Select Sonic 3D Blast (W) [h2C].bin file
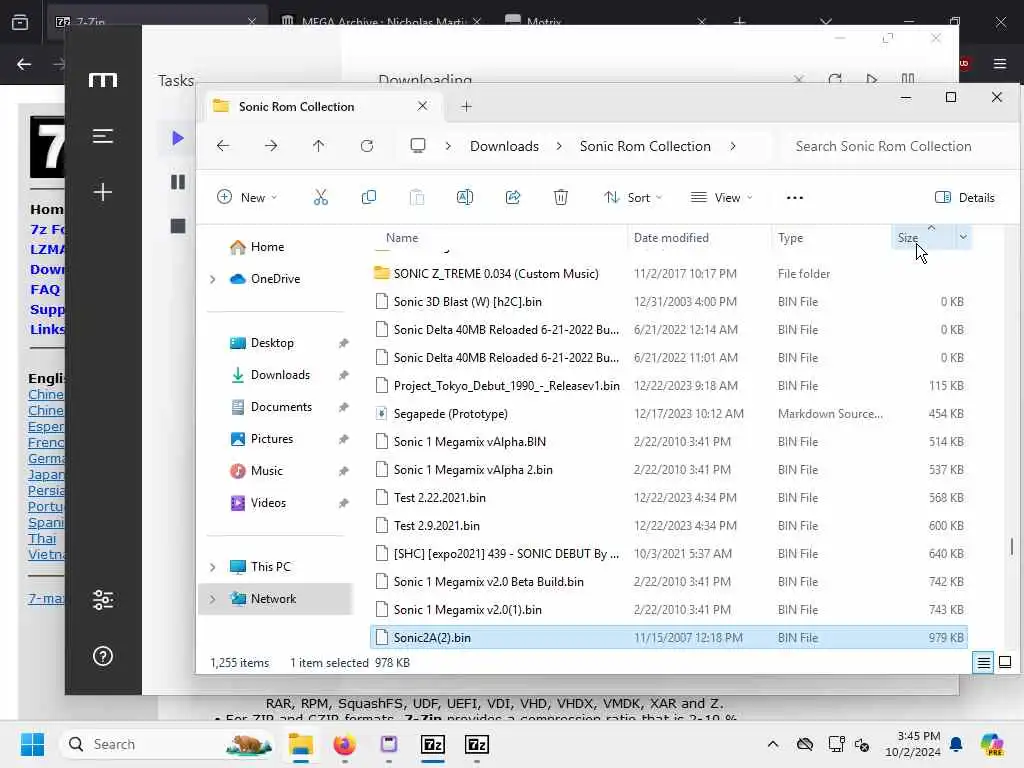Viewport: 1024px width, 768px height. 468,302
